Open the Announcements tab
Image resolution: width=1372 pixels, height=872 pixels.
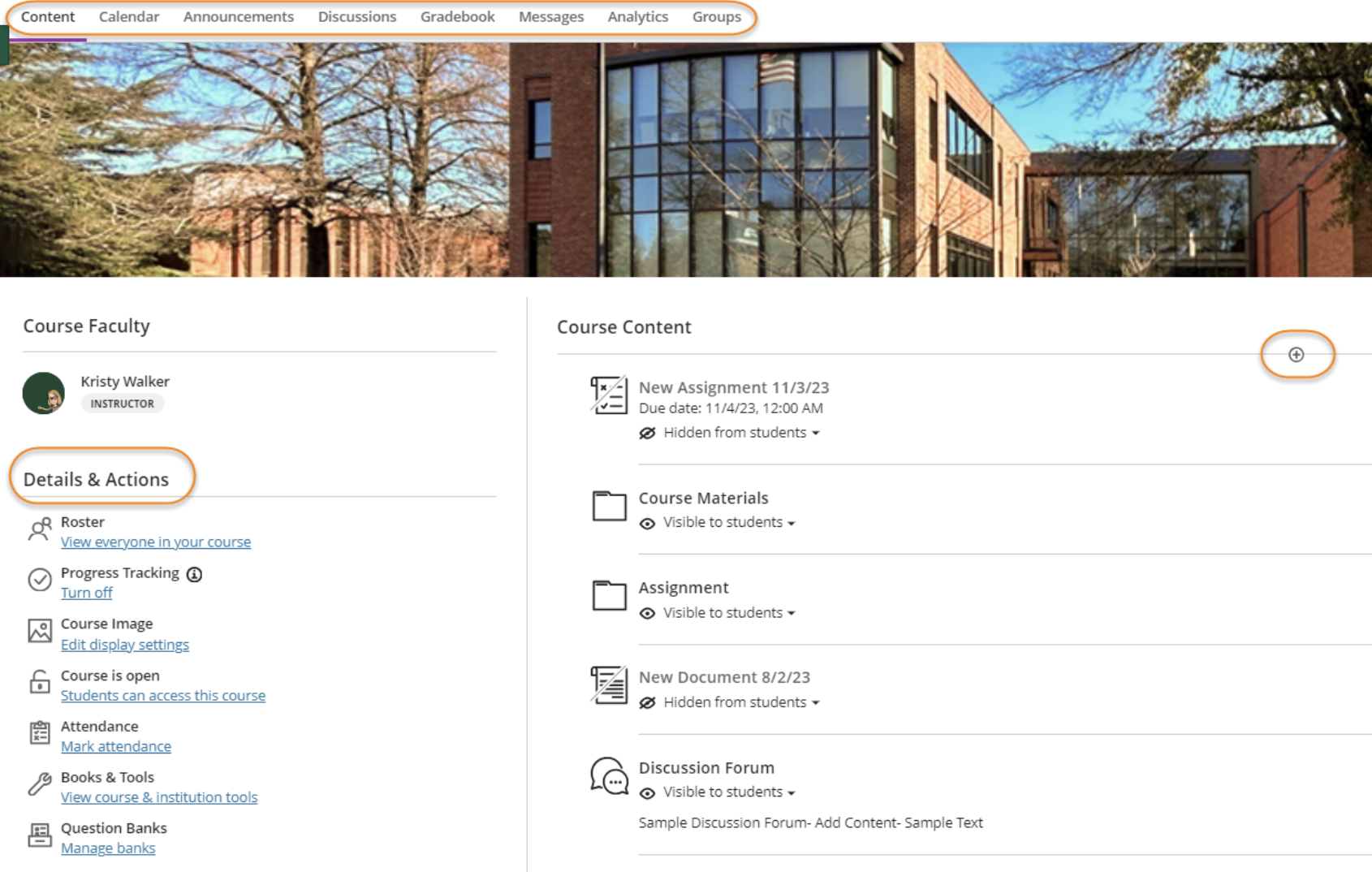click(x=238, y=17)
